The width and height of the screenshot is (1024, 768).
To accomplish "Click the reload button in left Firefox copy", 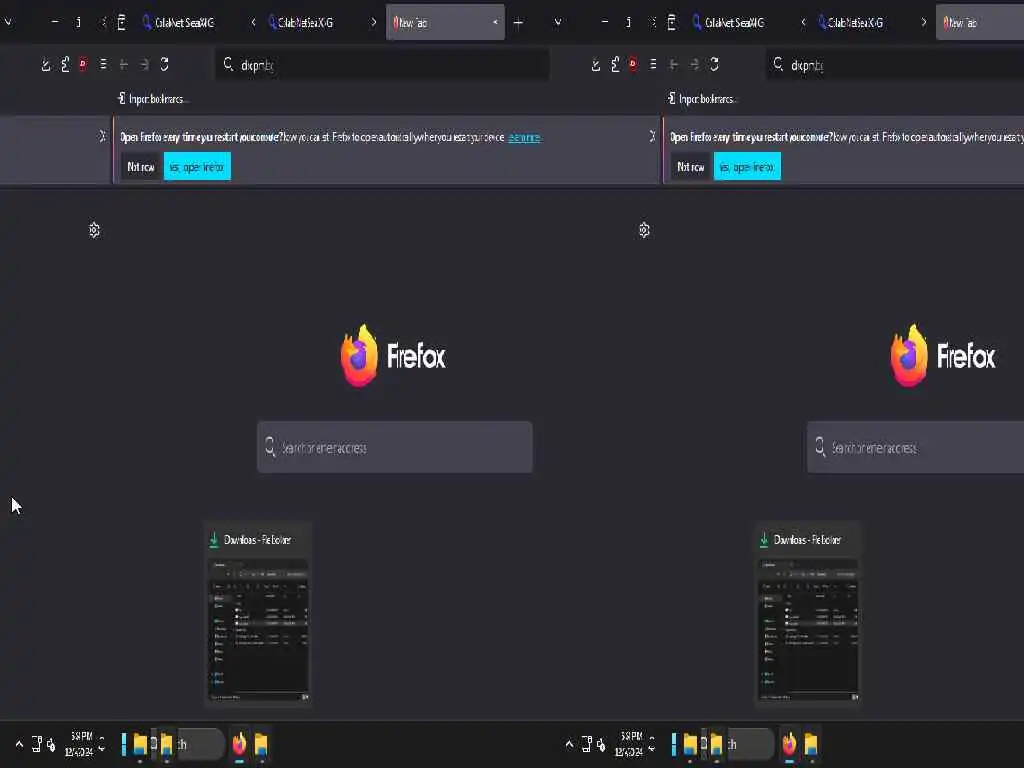I will (165, 64).
